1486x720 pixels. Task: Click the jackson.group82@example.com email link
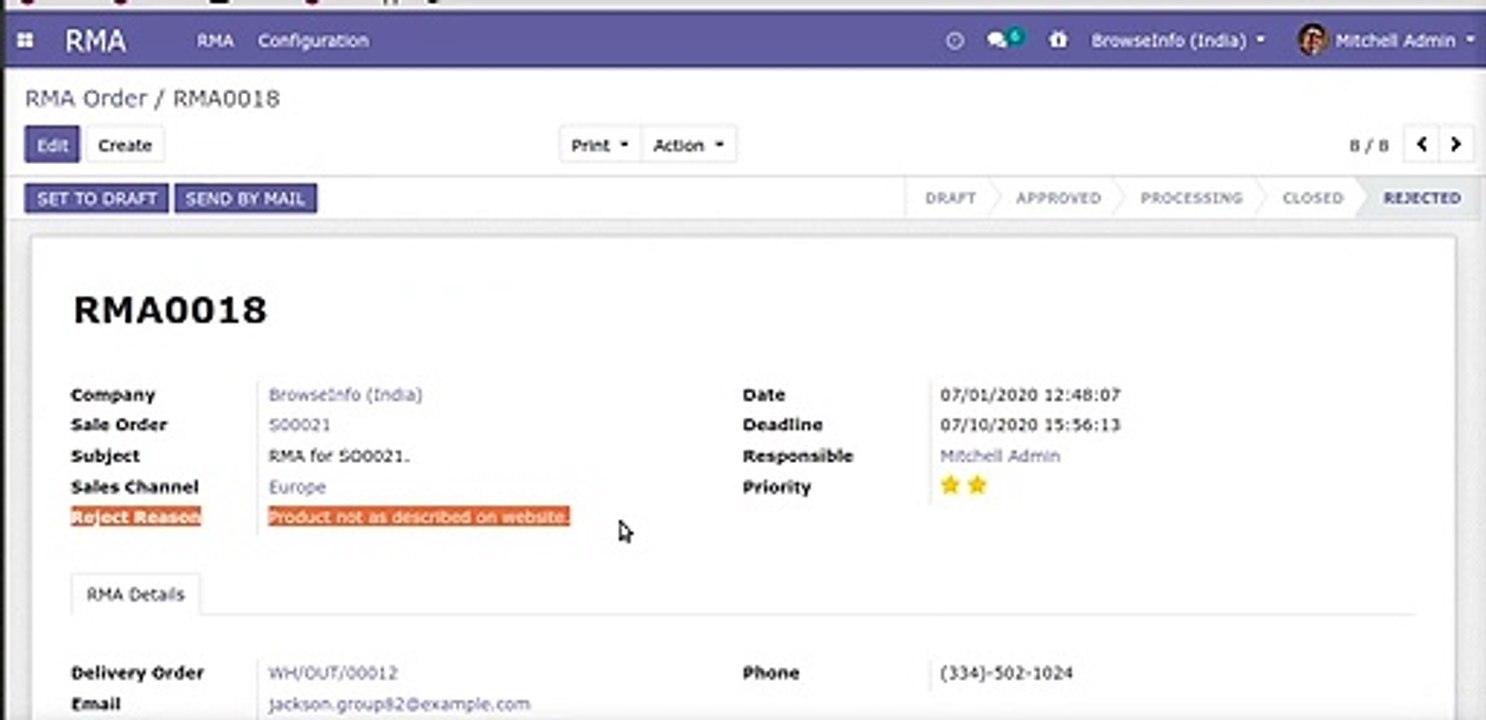[399, 704]
